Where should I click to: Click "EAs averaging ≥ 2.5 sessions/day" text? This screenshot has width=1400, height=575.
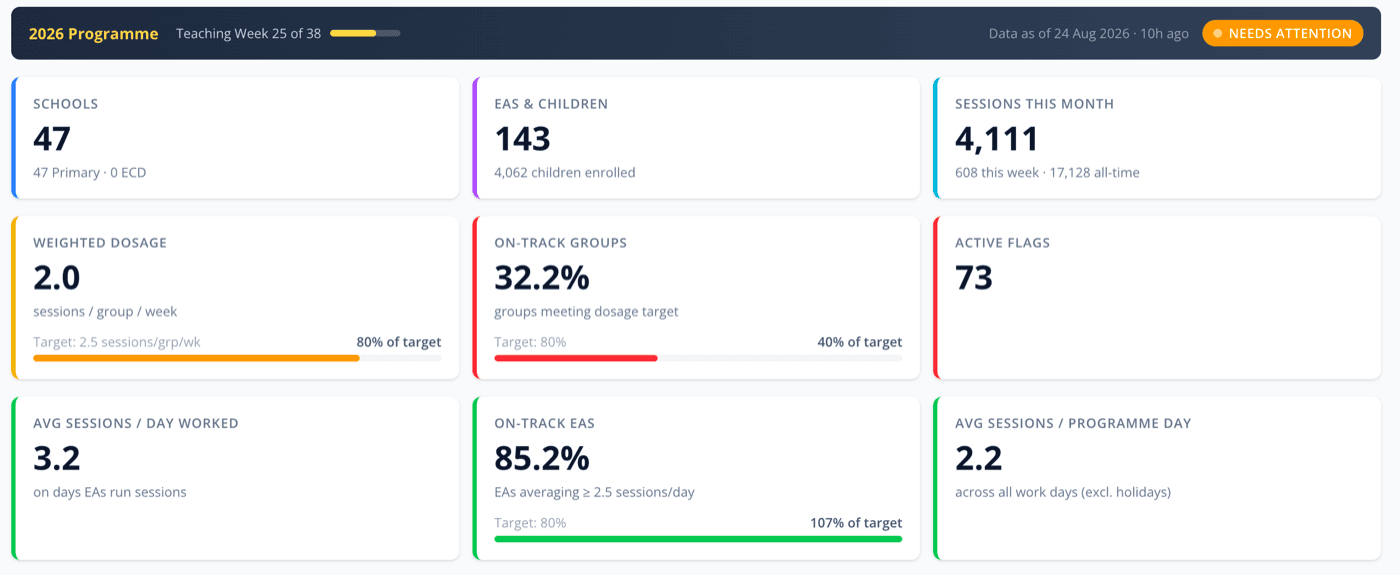click(x=594, y=492)
